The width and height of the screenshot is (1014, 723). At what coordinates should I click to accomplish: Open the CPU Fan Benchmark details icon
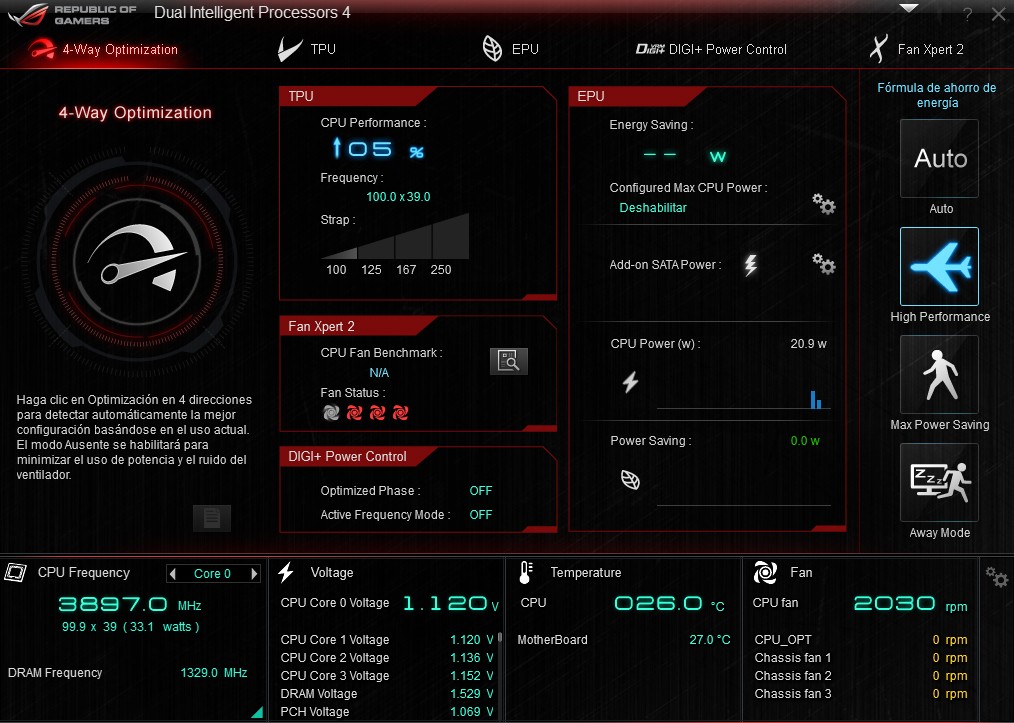509,362
